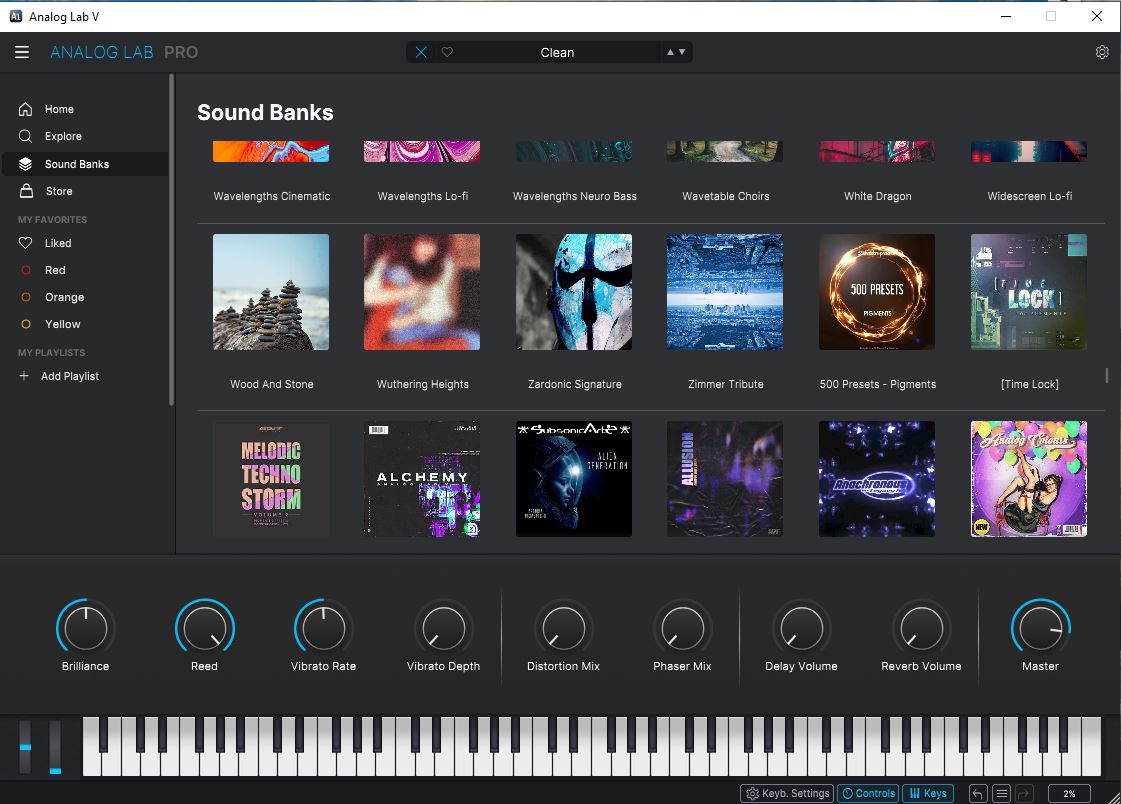Click Wavelengths Neuro Bass label
Image resolution: width=1121 pixels, height=804 pixels.
coord(574,197)
